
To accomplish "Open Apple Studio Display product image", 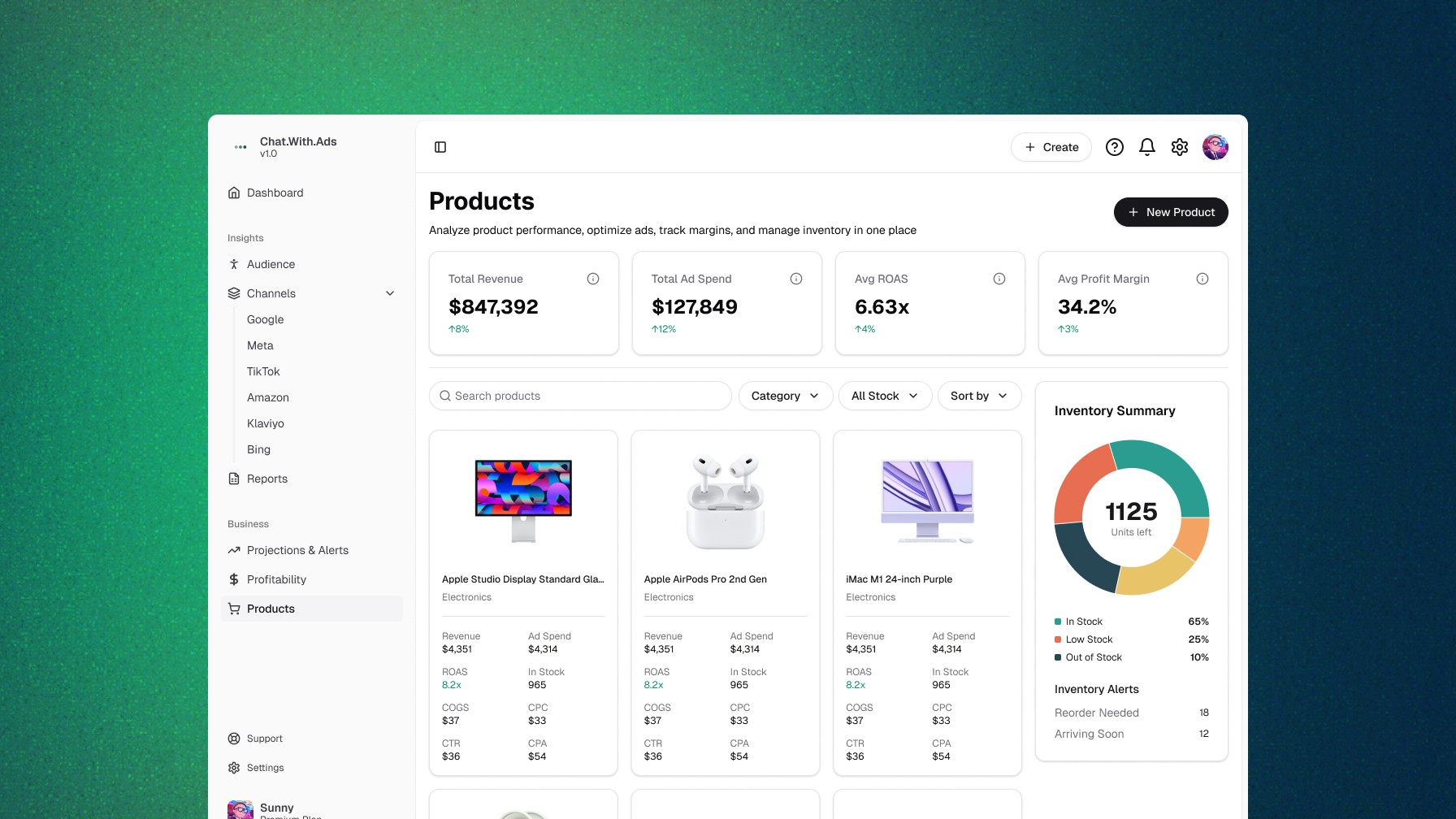I will [x=523, y=500].
